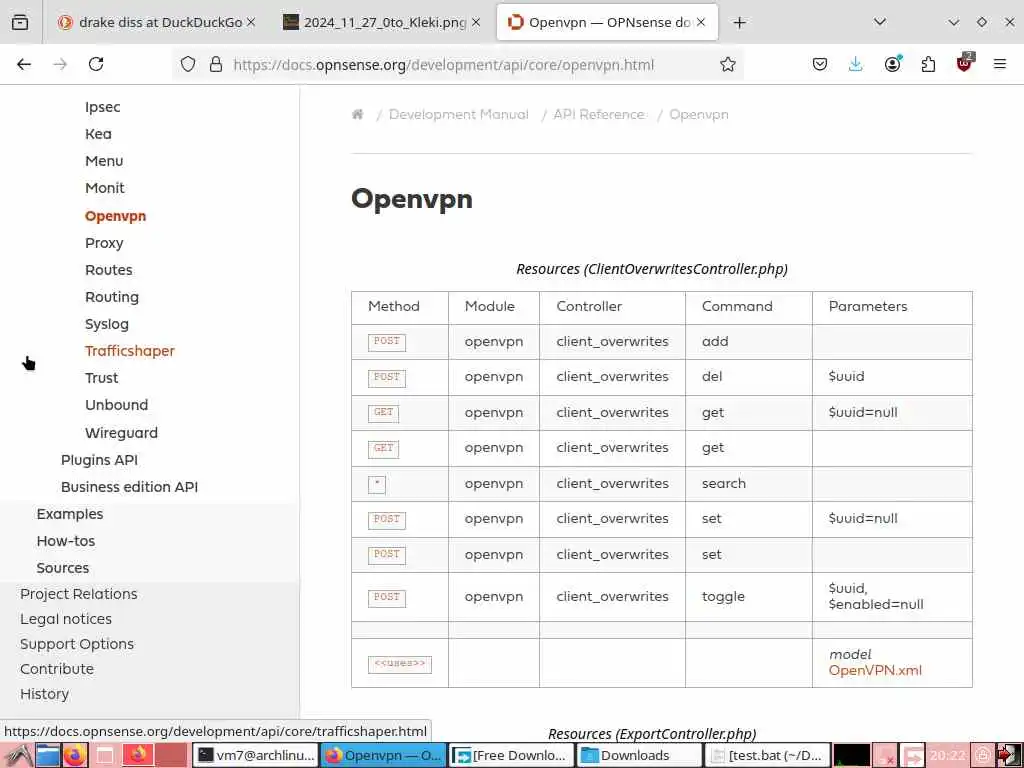The image size is (1024, 768).
Task: Open tracking protection shield icon
Action: coord(188,64)
